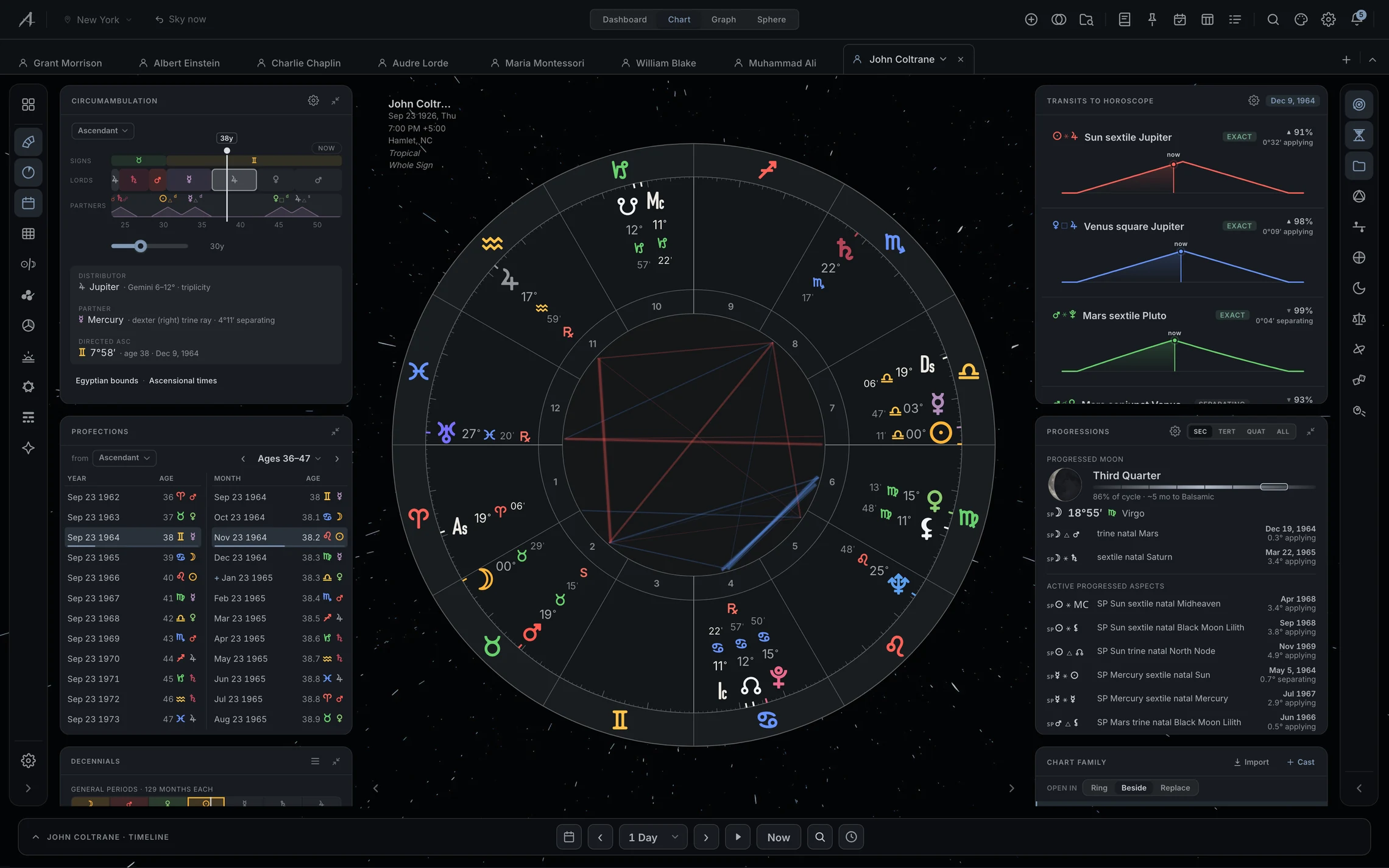The image size is (1389, 868).
Task: Click the four-point star icon in left sidebar
Action: pyautogui.click(x=28, y=448)
